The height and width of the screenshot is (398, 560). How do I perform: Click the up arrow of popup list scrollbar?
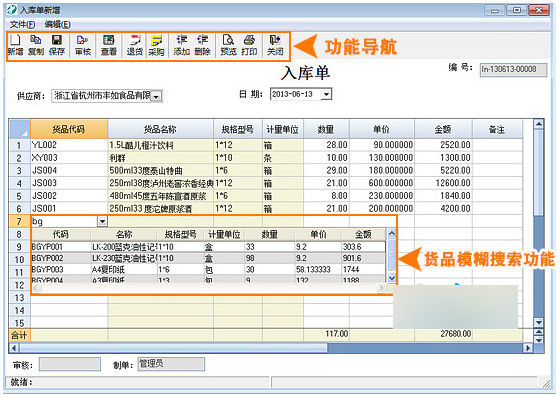click(x=392, y=234)
